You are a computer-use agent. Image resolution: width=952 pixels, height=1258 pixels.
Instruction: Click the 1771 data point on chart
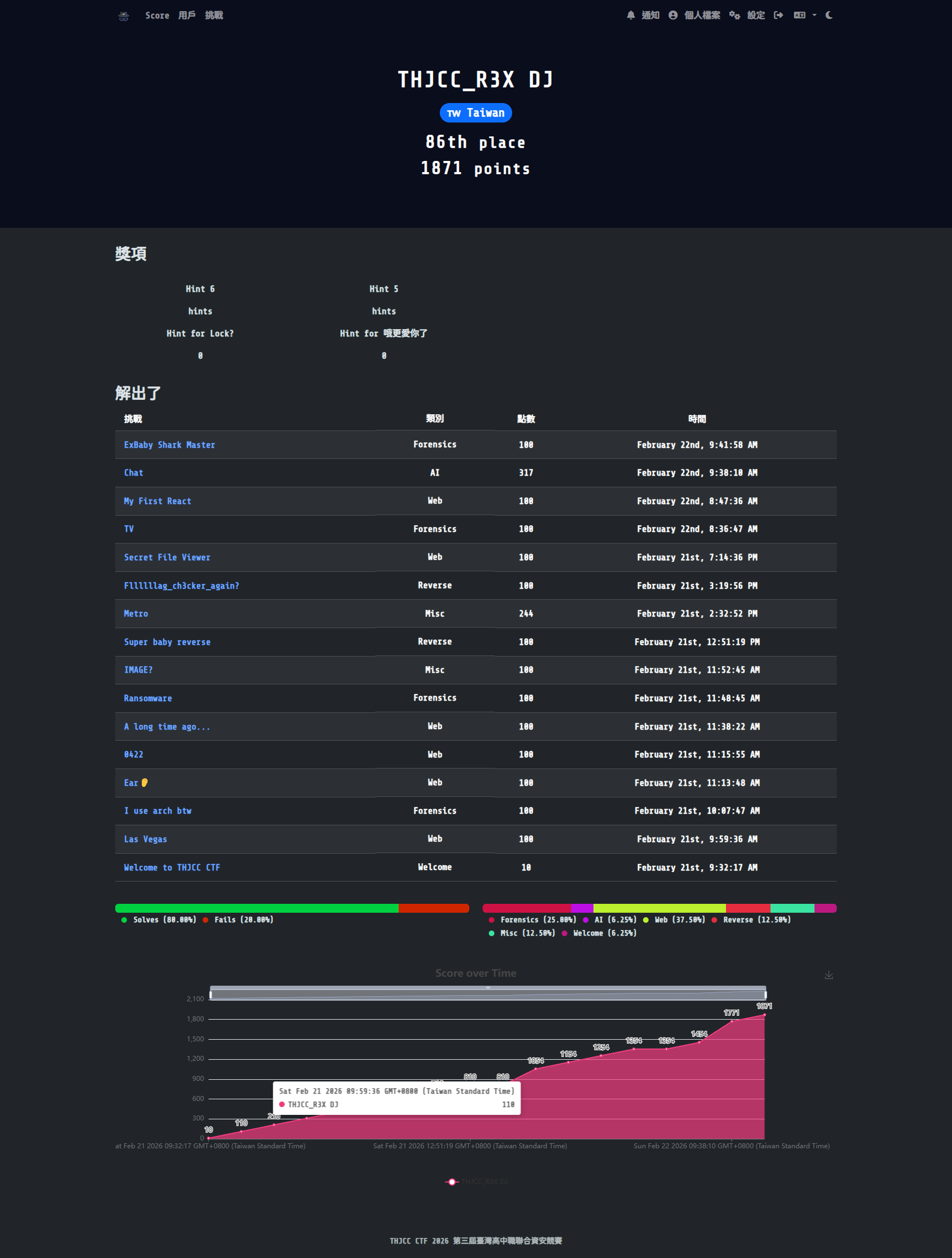(x=732, y=1021)
